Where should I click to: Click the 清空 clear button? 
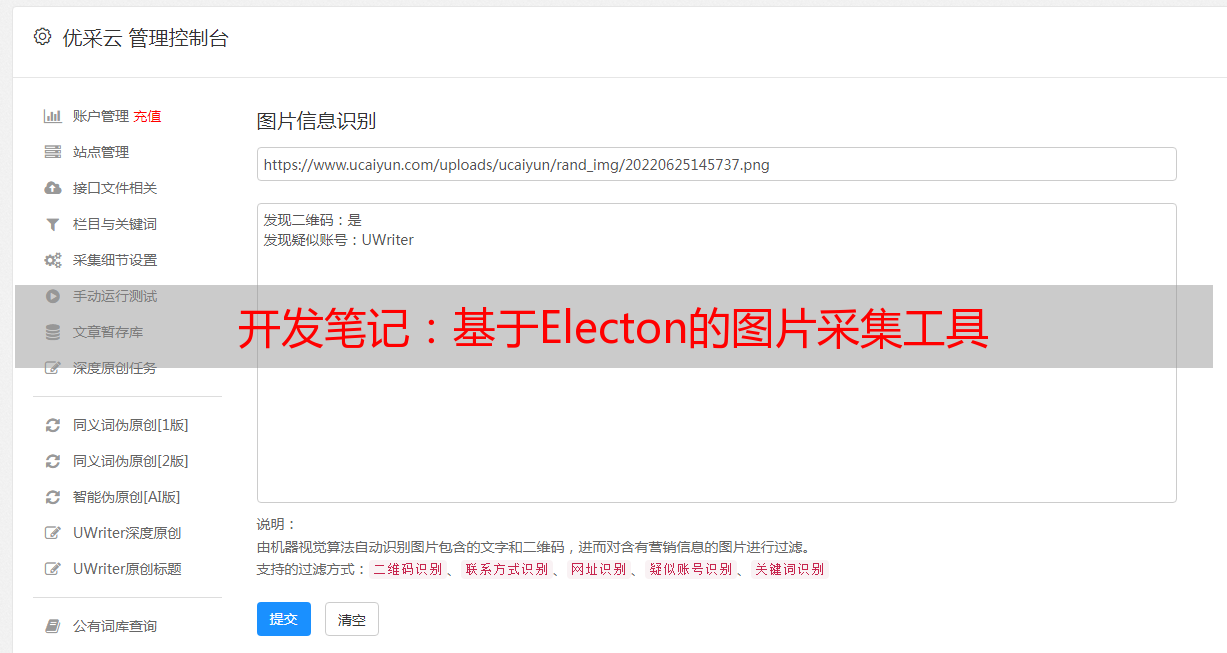pyautogui.click(x=352, y=619)
